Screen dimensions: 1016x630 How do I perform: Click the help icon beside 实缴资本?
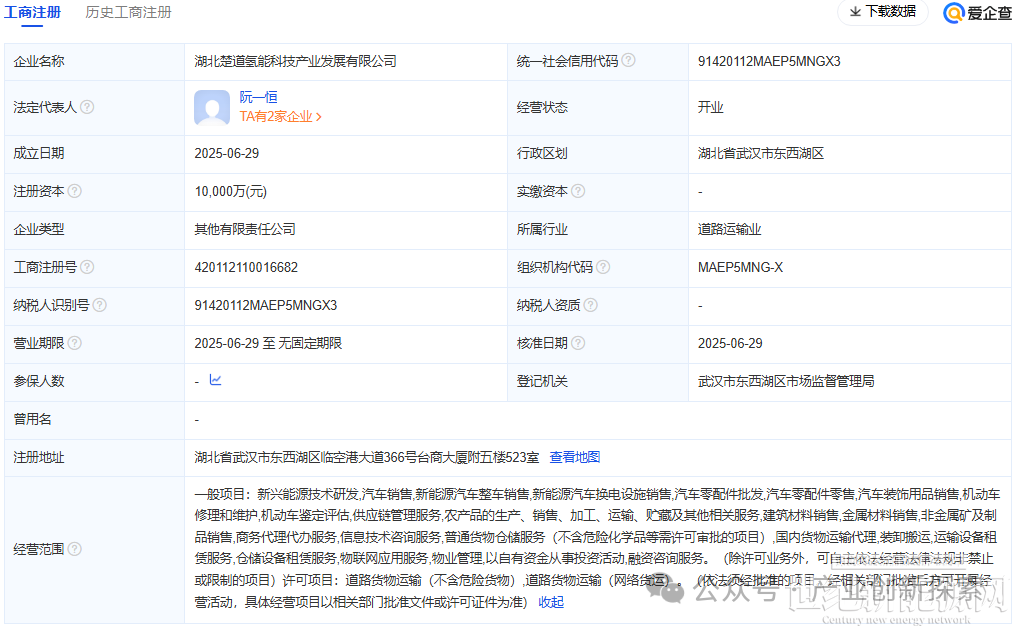(x=578, y=191)
